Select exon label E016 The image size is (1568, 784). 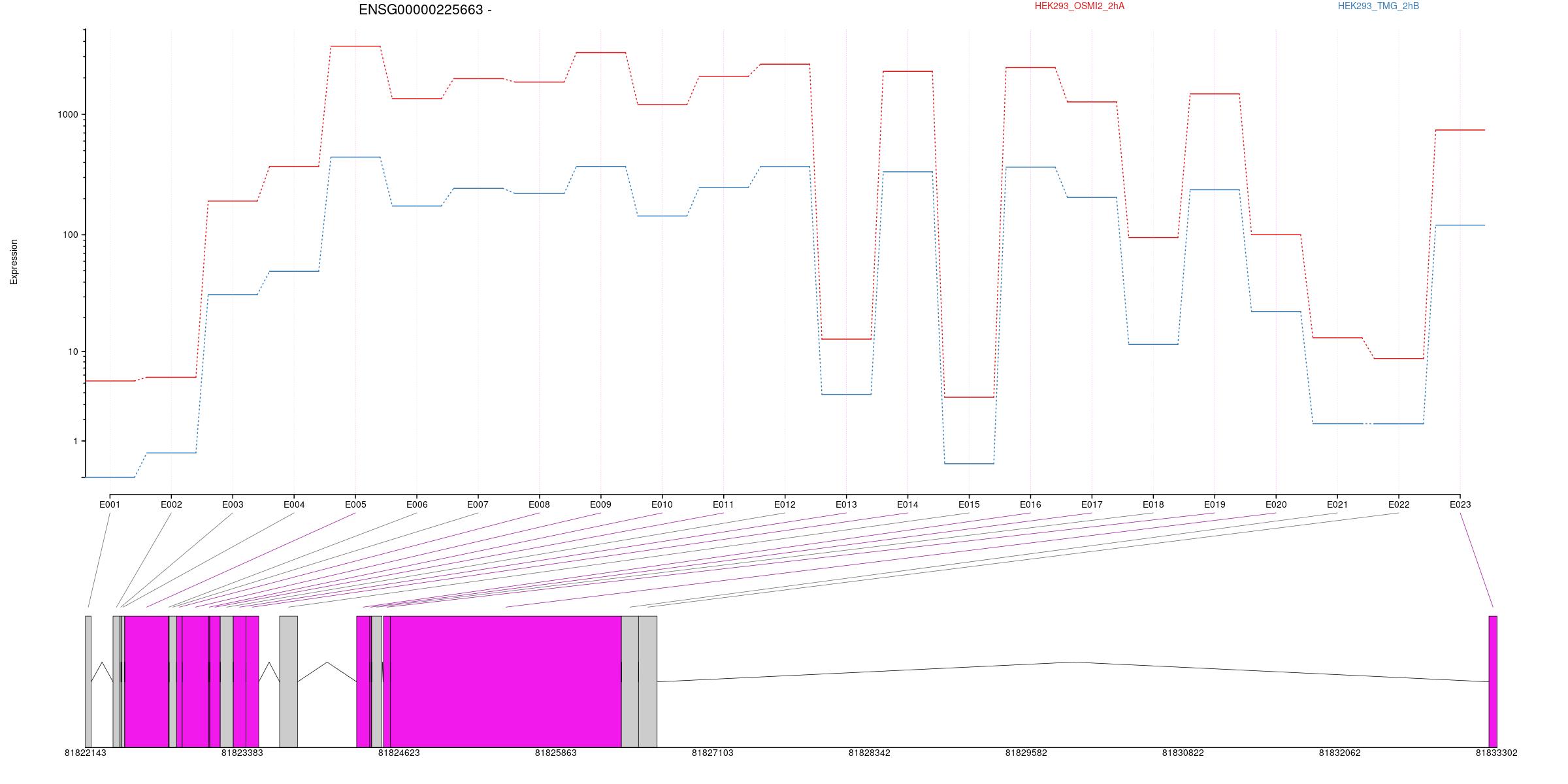1030,504
